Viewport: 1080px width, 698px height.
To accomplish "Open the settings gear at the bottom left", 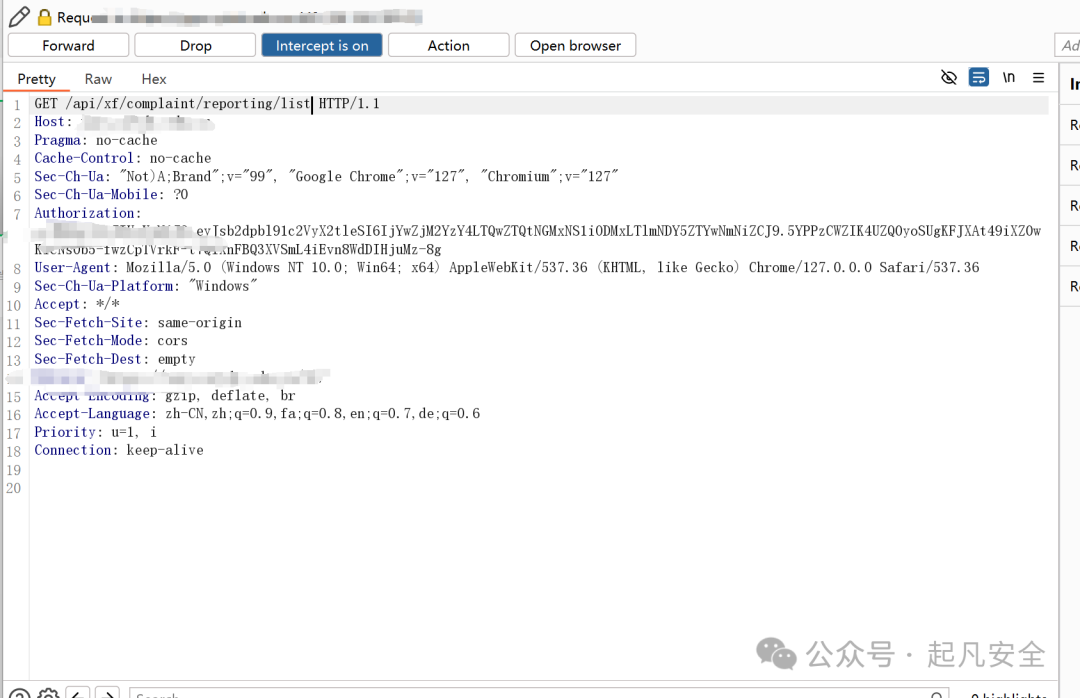I will tap(48, 693).
